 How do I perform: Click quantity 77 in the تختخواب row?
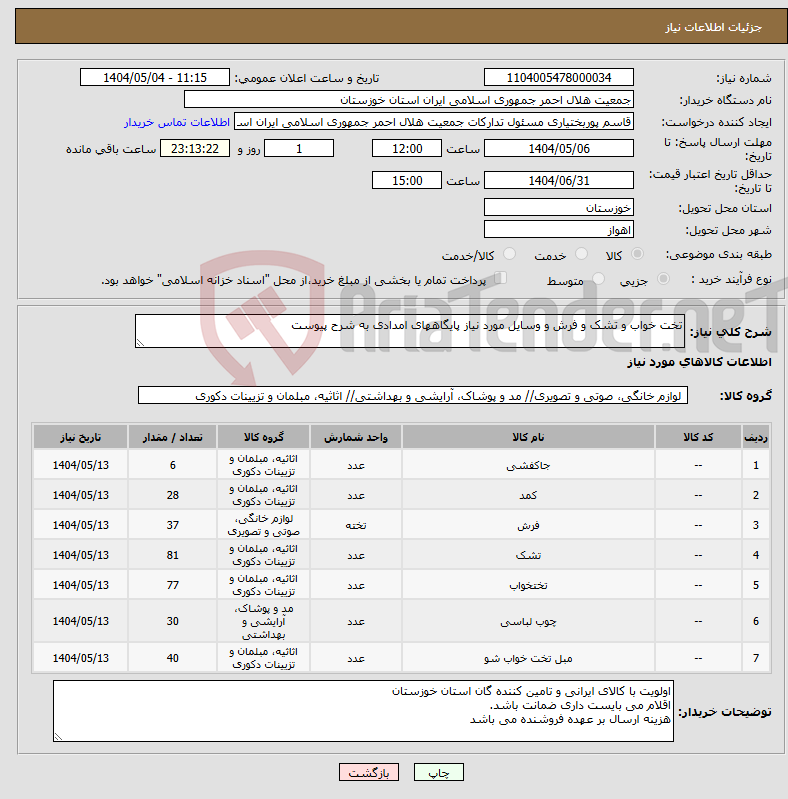pos(172,585)
